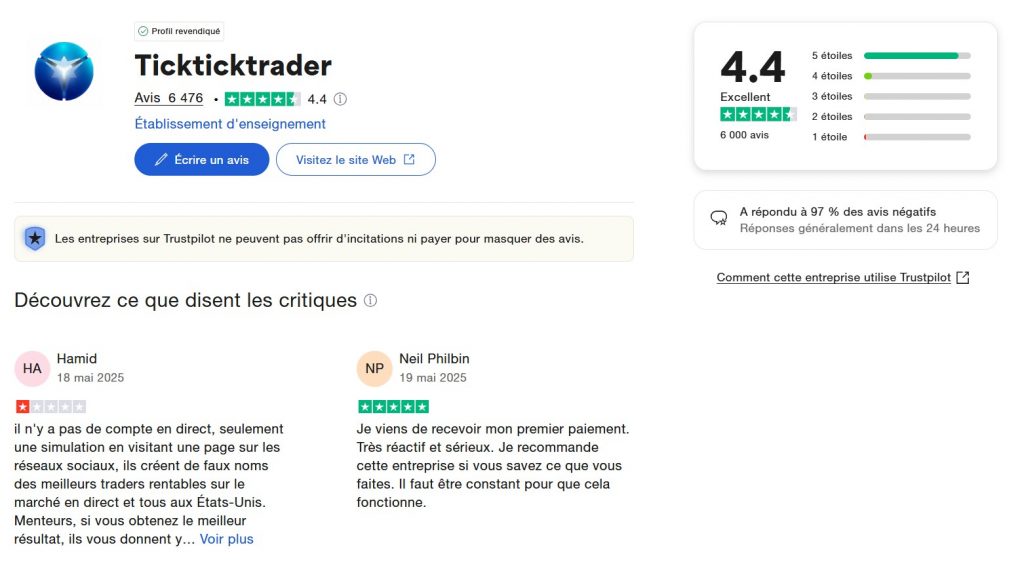Click Neil Philbin's NP avatar
1024x562 pixels.
[x=374, y=368]
